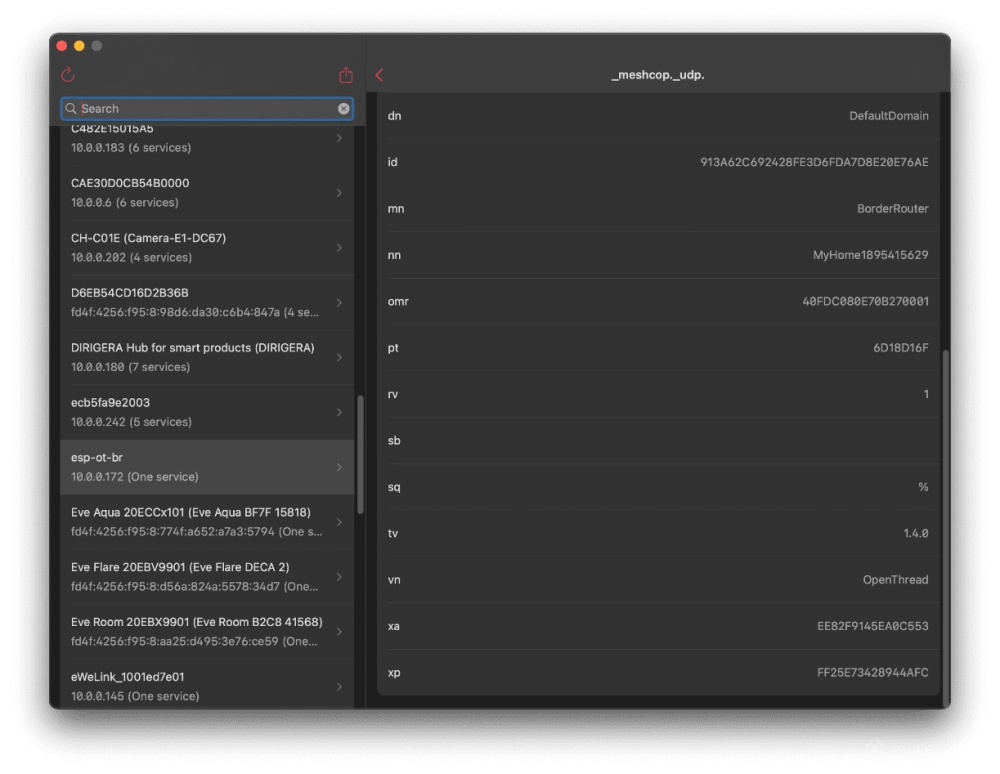Select the xa record row
Image resolution: width=1000 pixels, height=774 pixels.
click(658, 626)
